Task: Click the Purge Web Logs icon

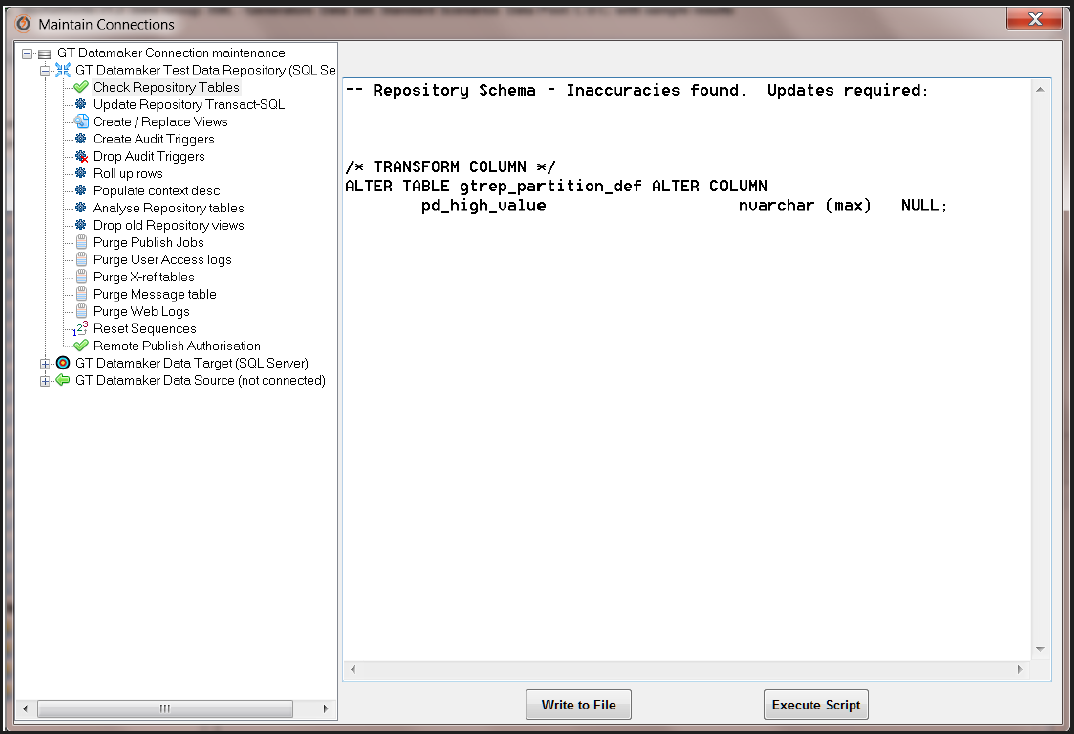Action: tap(81, 311)
